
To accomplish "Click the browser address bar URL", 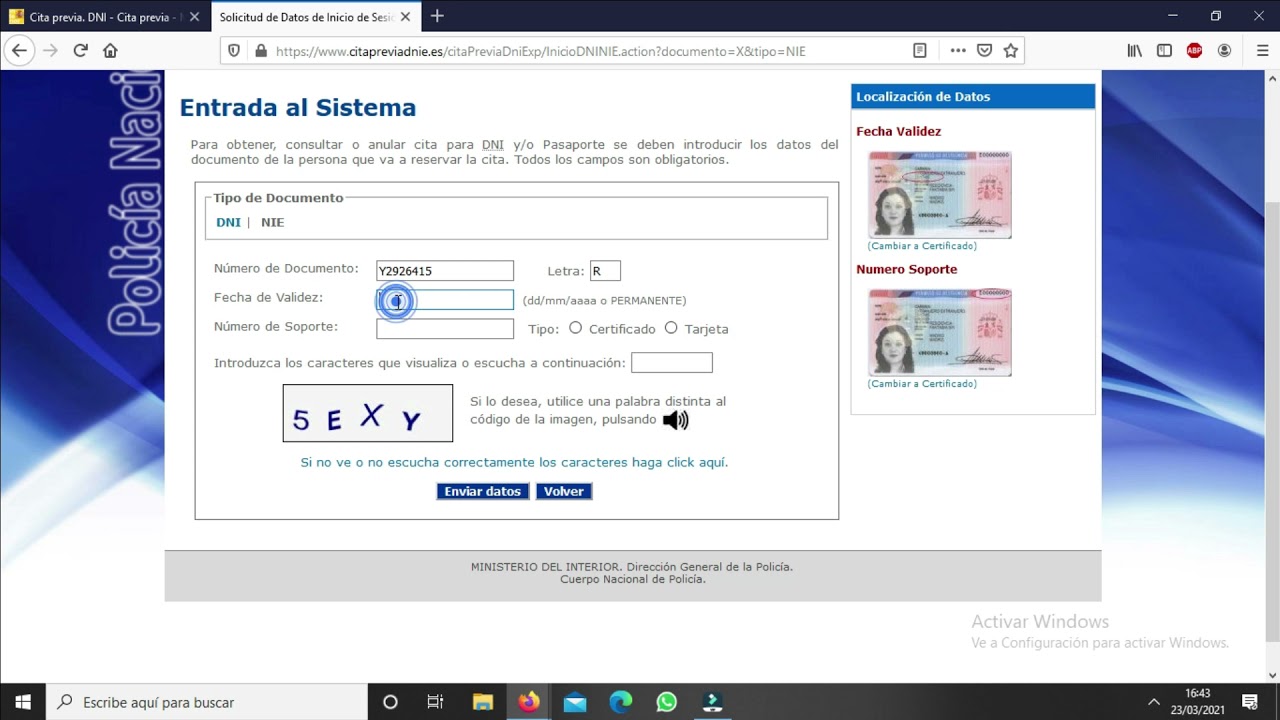I will tap(540, 51).
